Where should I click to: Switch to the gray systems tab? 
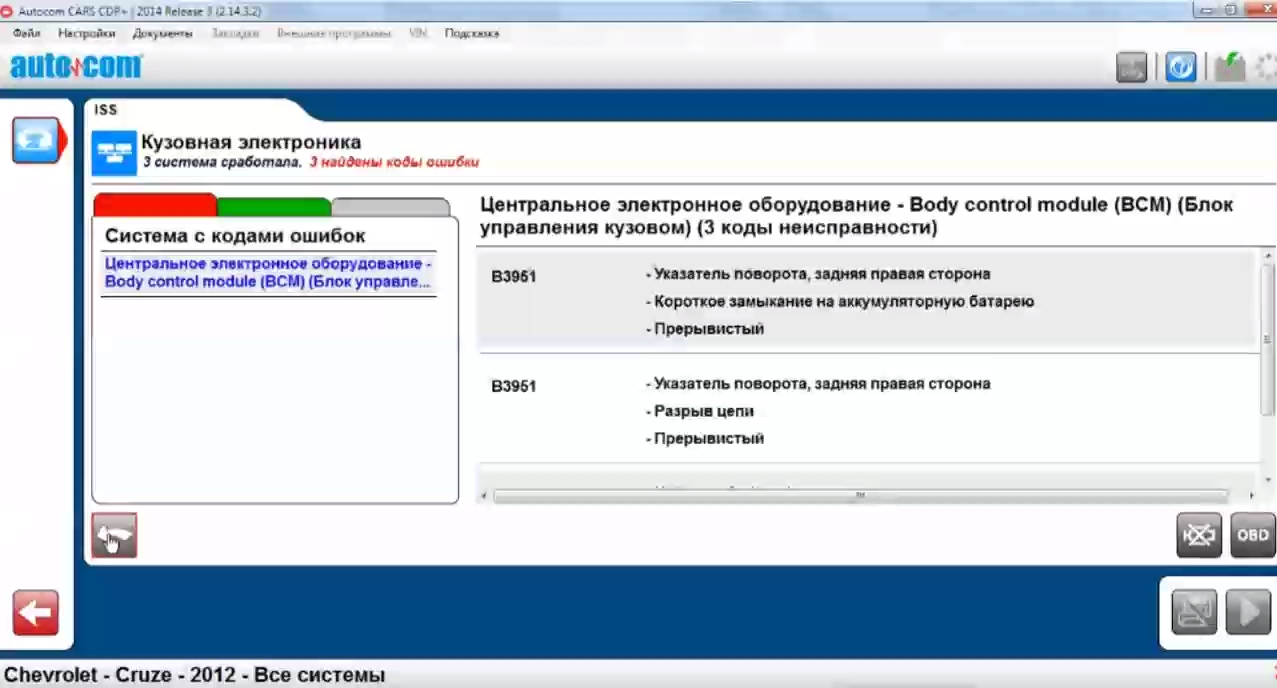coord(391,207)
